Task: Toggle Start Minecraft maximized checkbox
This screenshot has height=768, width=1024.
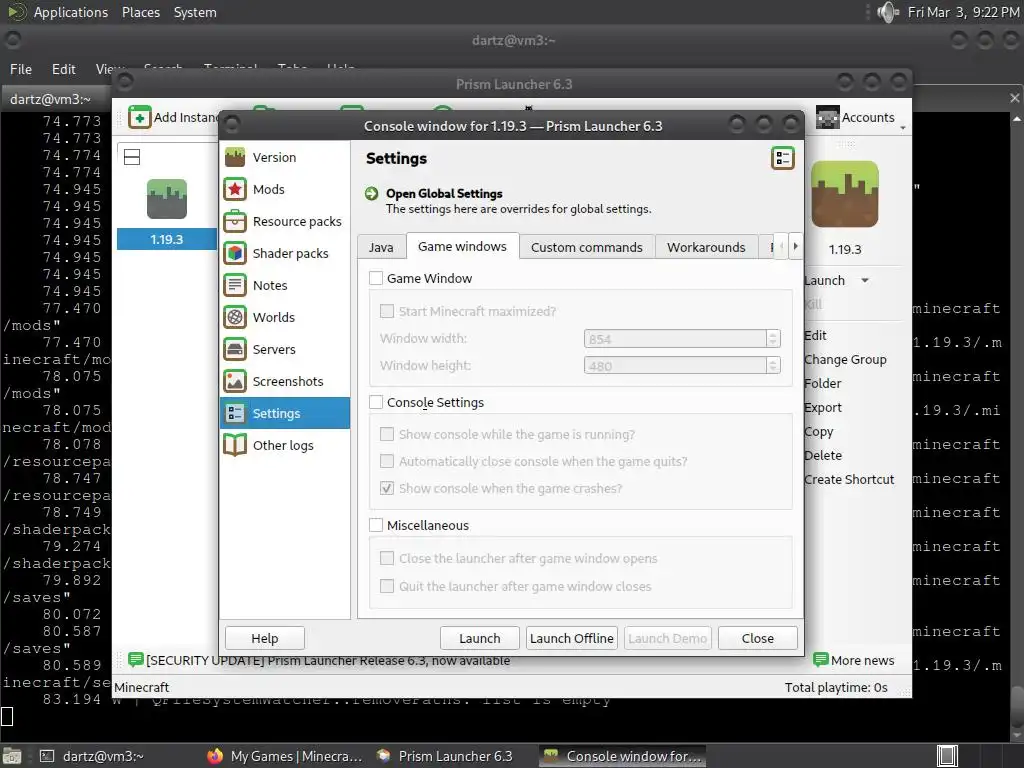Action: (387, 311)
